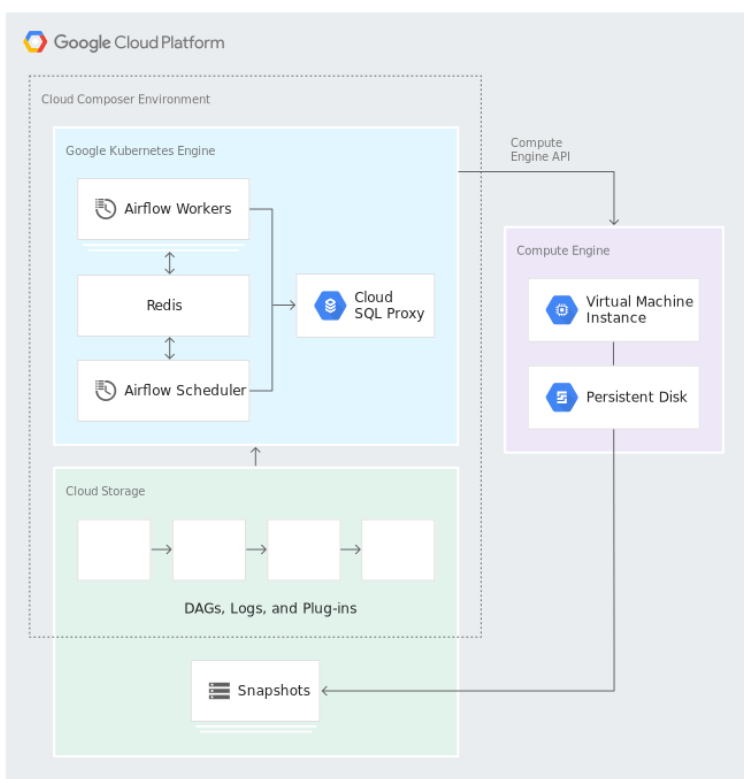Click the Virtual Machine Instance chip icon
Screen dimensions: 744x779
point(562,310)
